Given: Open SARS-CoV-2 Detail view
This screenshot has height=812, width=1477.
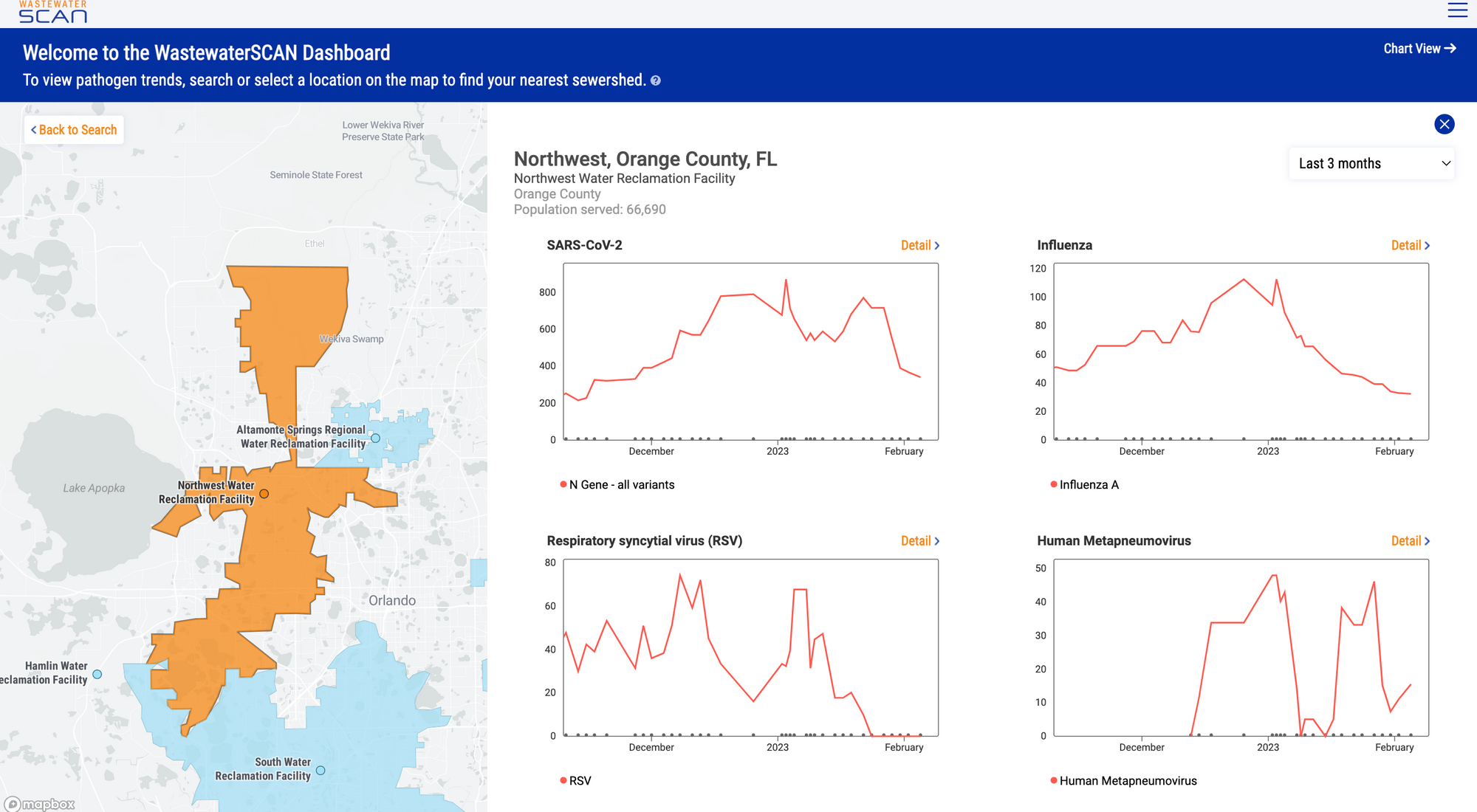Looking at the screenshot, I should [919, 246].
